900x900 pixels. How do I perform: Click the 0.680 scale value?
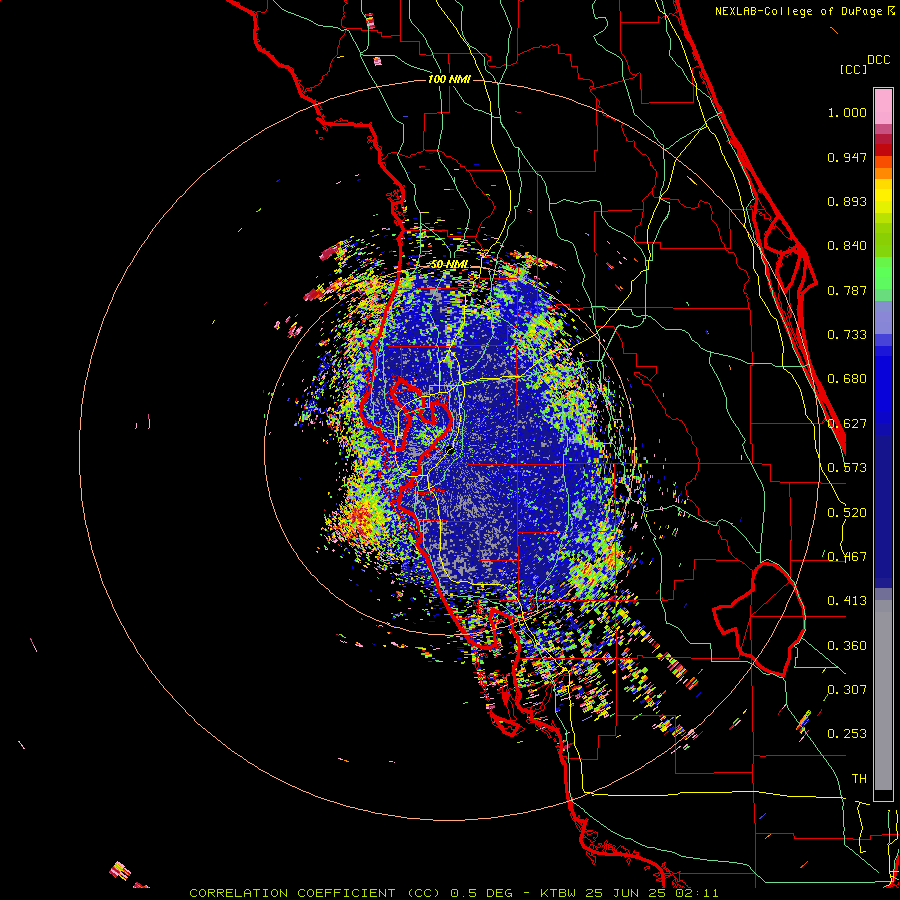[847, 379]
